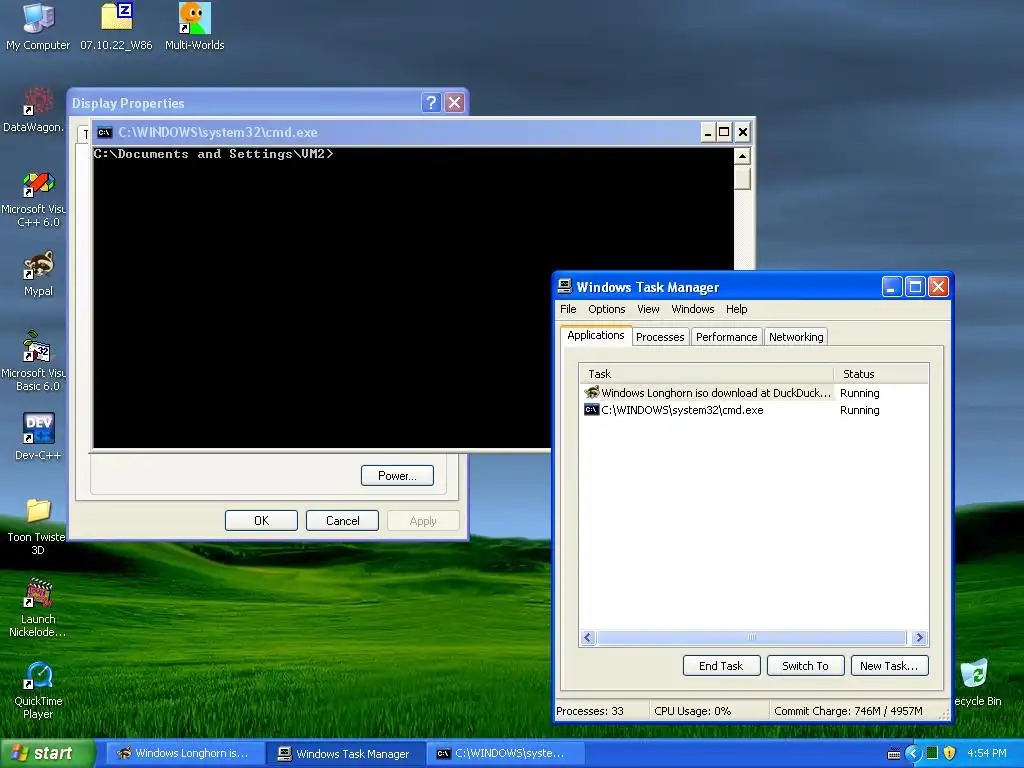Click Commit Charge status bar text

tap(848, 711)
